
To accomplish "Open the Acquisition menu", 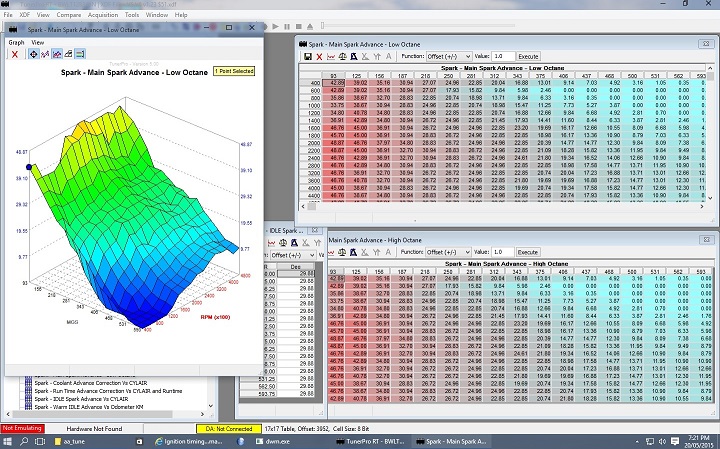I will point(103,15).
